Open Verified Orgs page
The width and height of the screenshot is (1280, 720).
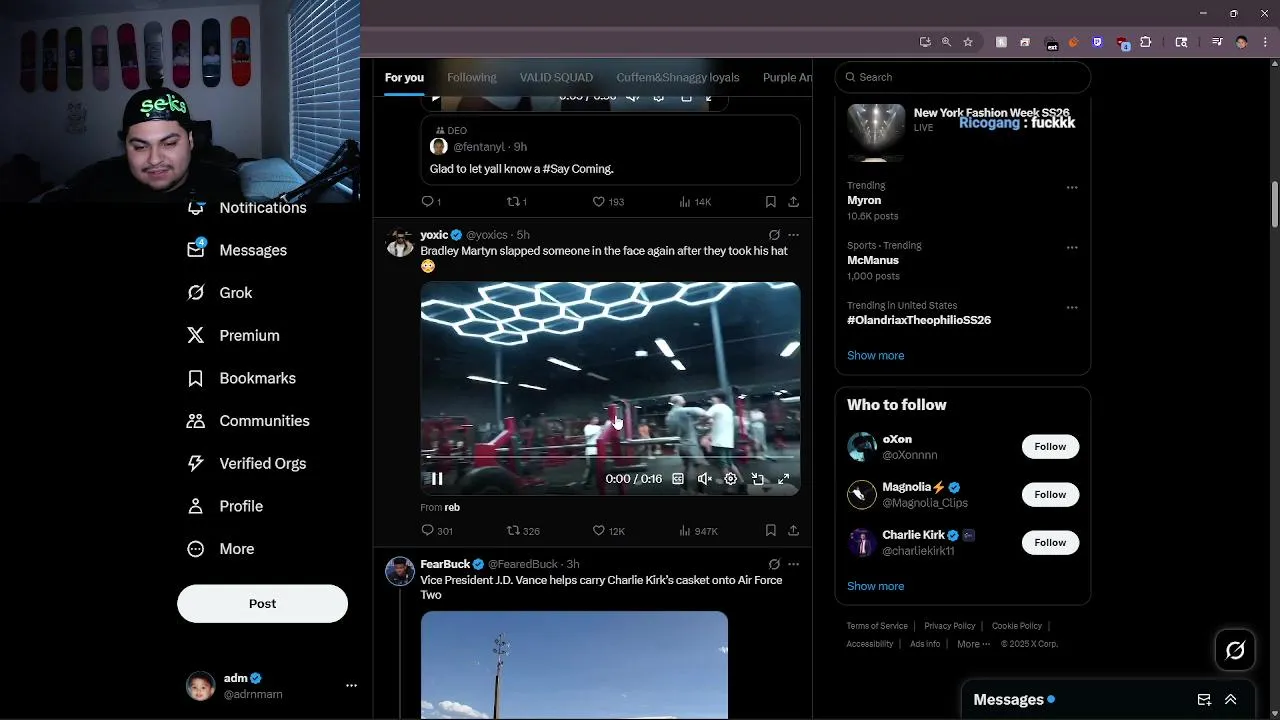(246, 464)
